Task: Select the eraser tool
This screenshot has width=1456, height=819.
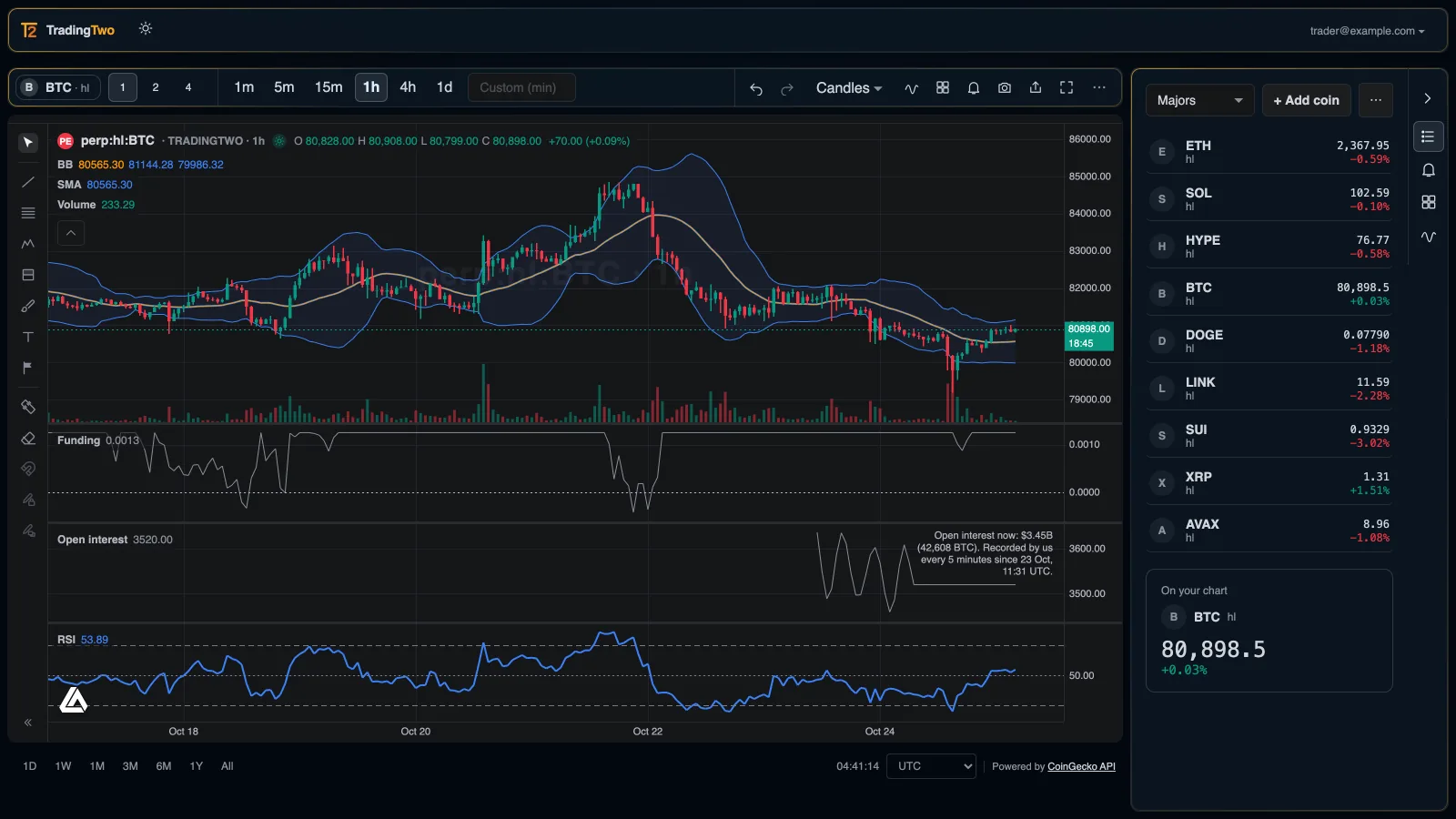Action: (x=28, y=439)
